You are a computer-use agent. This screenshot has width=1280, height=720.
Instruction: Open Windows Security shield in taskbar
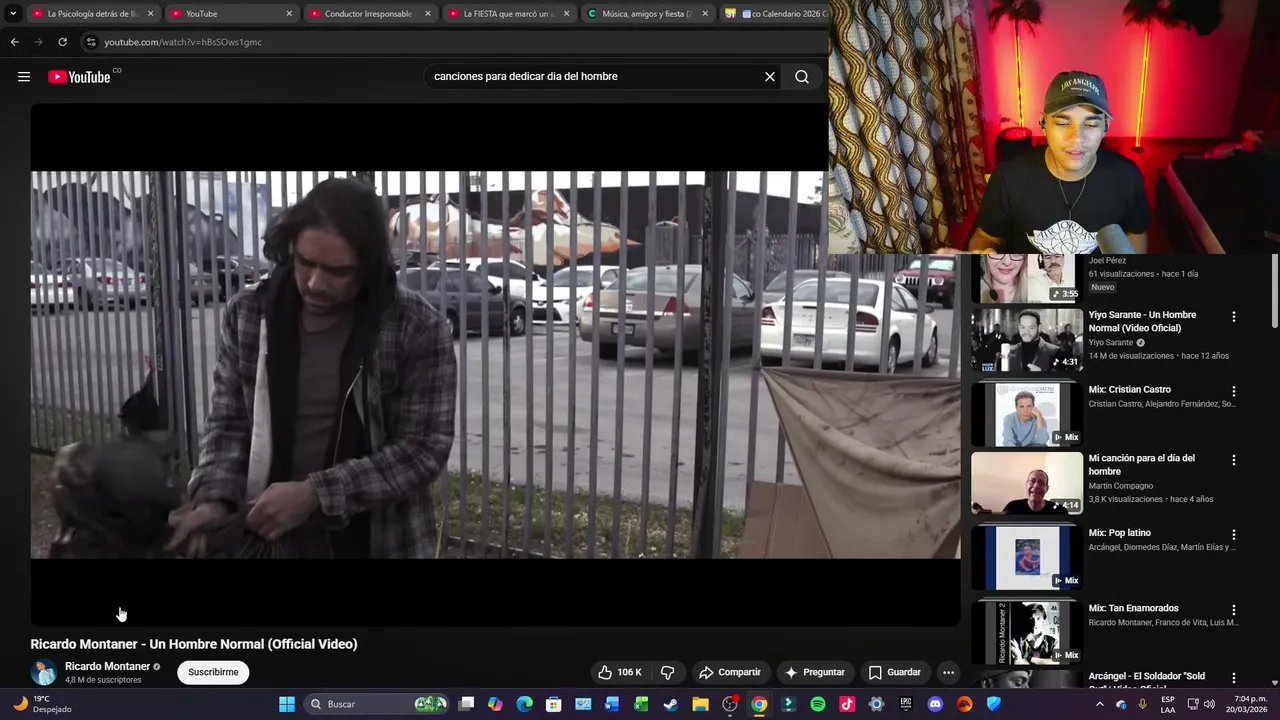pyautogui.click(x=994, y=704)
